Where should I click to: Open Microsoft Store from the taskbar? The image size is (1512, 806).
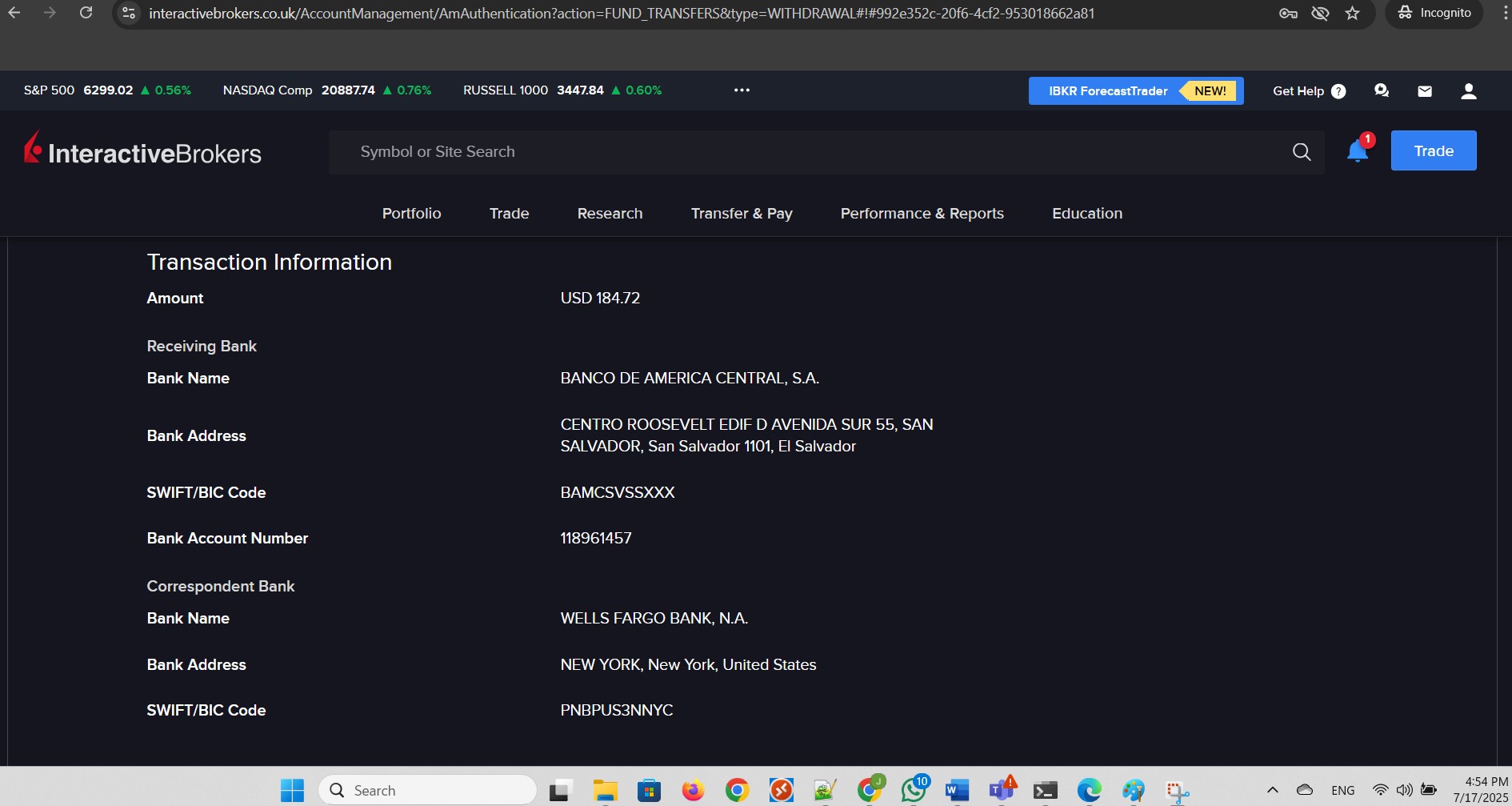point(649,791)
